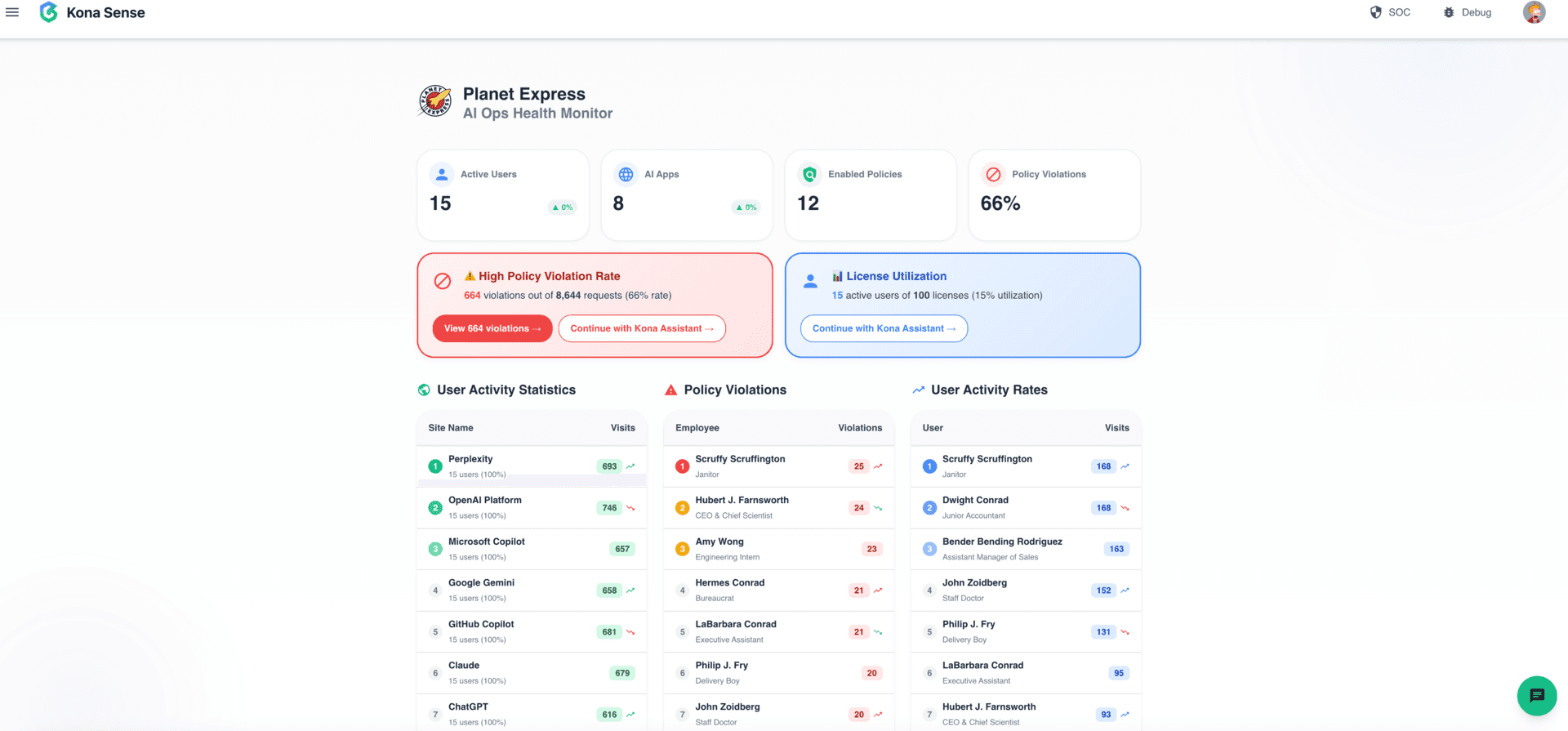Open the user profile avatar
Viewport: 1568px width, 731px height.
pyautogui.click(x=1535, y=12)
